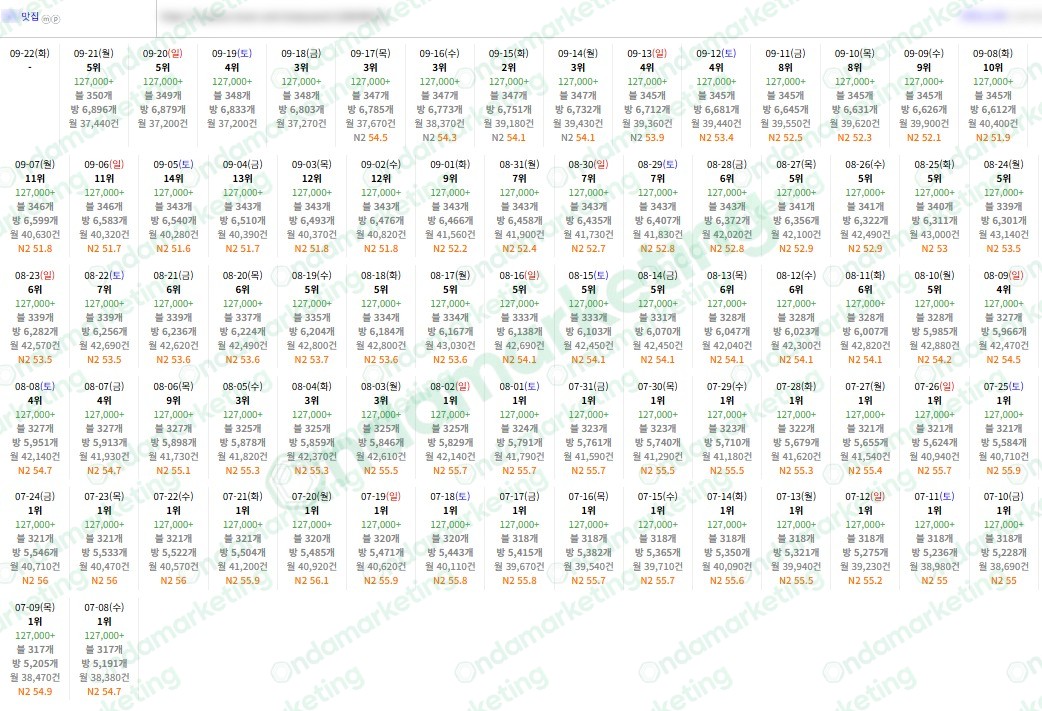The width and height of the screenshot is (1042, 711).
Task: Select the 08-30(일) date label
Action: pos(588,164)
